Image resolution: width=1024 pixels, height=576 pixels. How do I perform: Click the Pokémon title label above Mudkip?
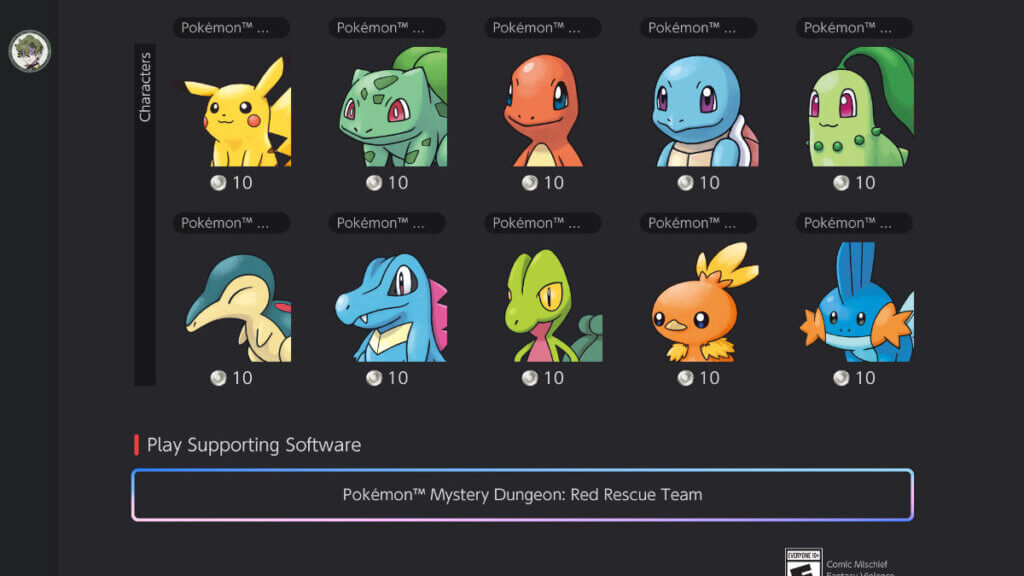854,223
